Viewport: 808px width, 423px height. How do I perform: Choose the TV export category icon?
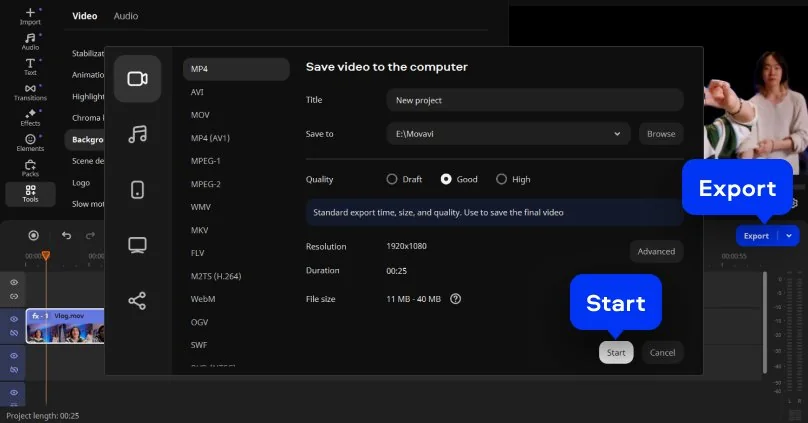click(137, 245)
